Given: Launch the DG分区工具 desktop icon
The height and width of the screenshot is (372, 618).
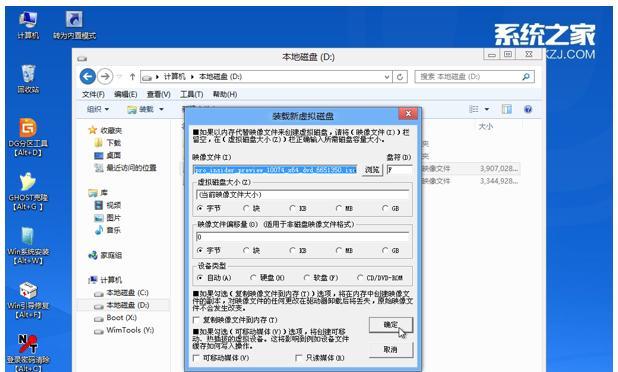Looking at the screenshot, I should (28, 137).
